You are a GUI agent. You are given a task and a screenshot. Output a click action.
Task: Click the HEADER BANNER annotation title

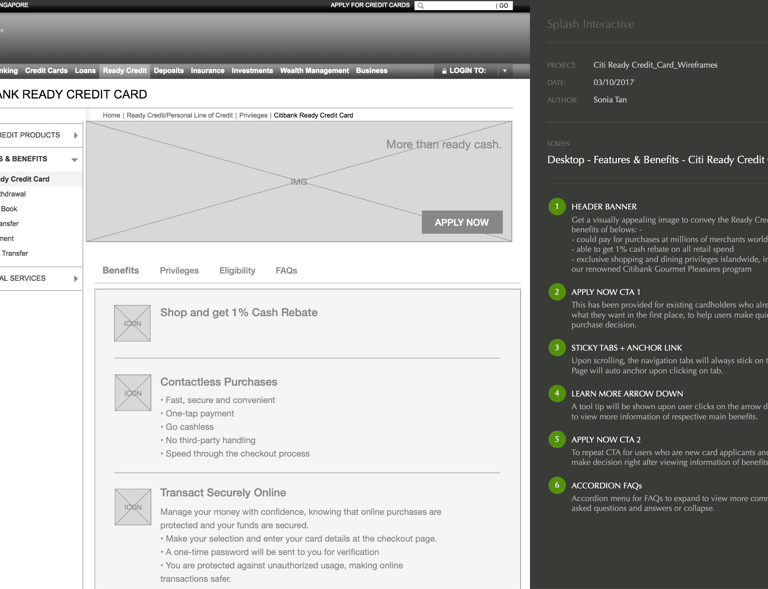click(x=604, y=207)
